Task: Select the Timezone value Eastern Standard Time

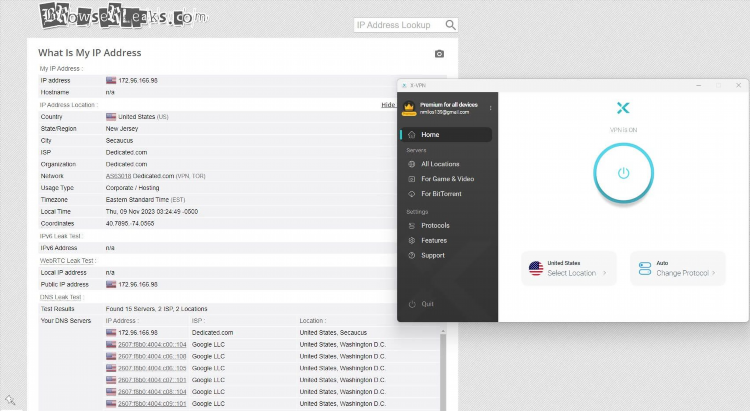Action: (137, 200)
